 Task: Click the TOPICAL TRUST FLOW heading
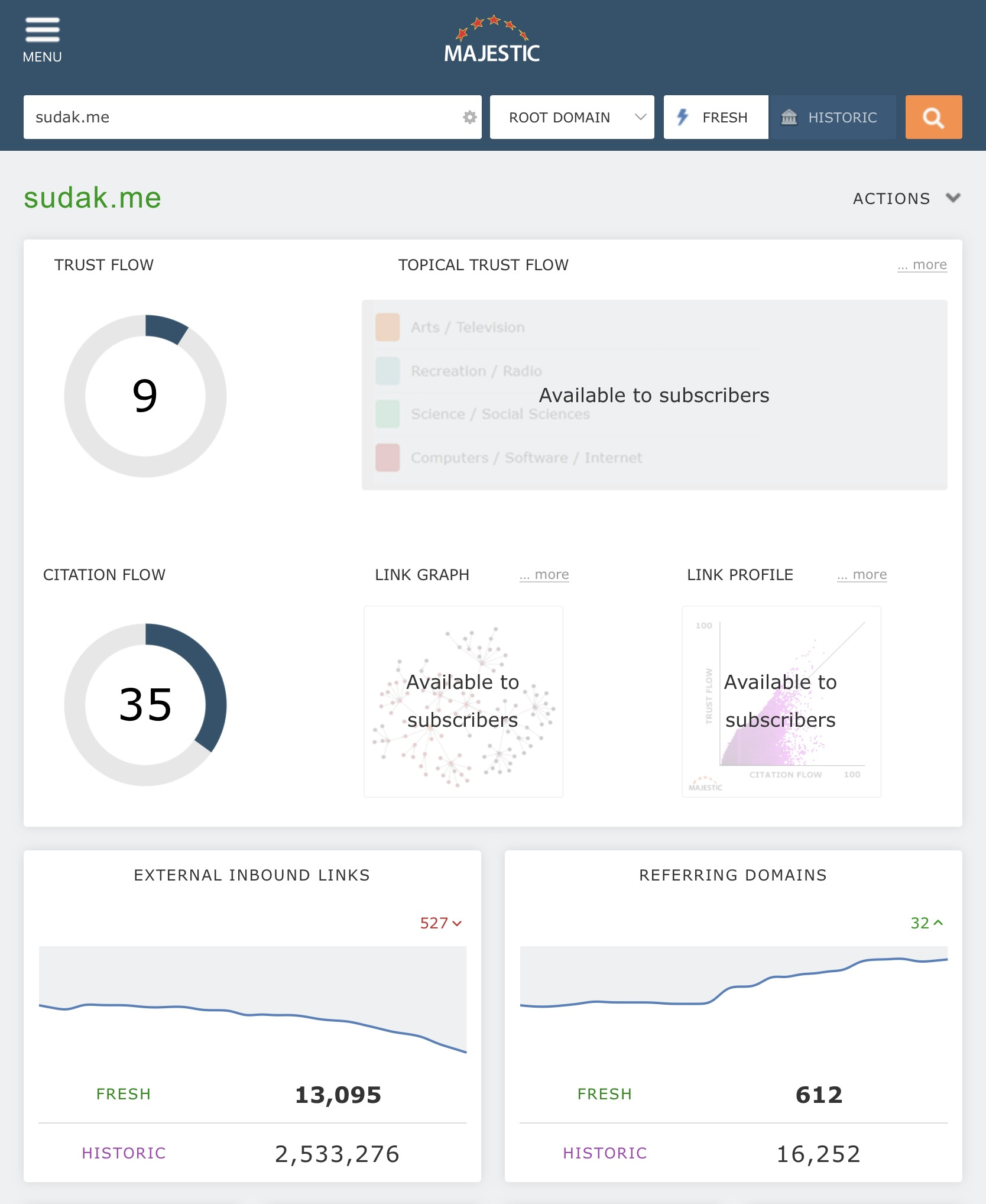point(484,265)
